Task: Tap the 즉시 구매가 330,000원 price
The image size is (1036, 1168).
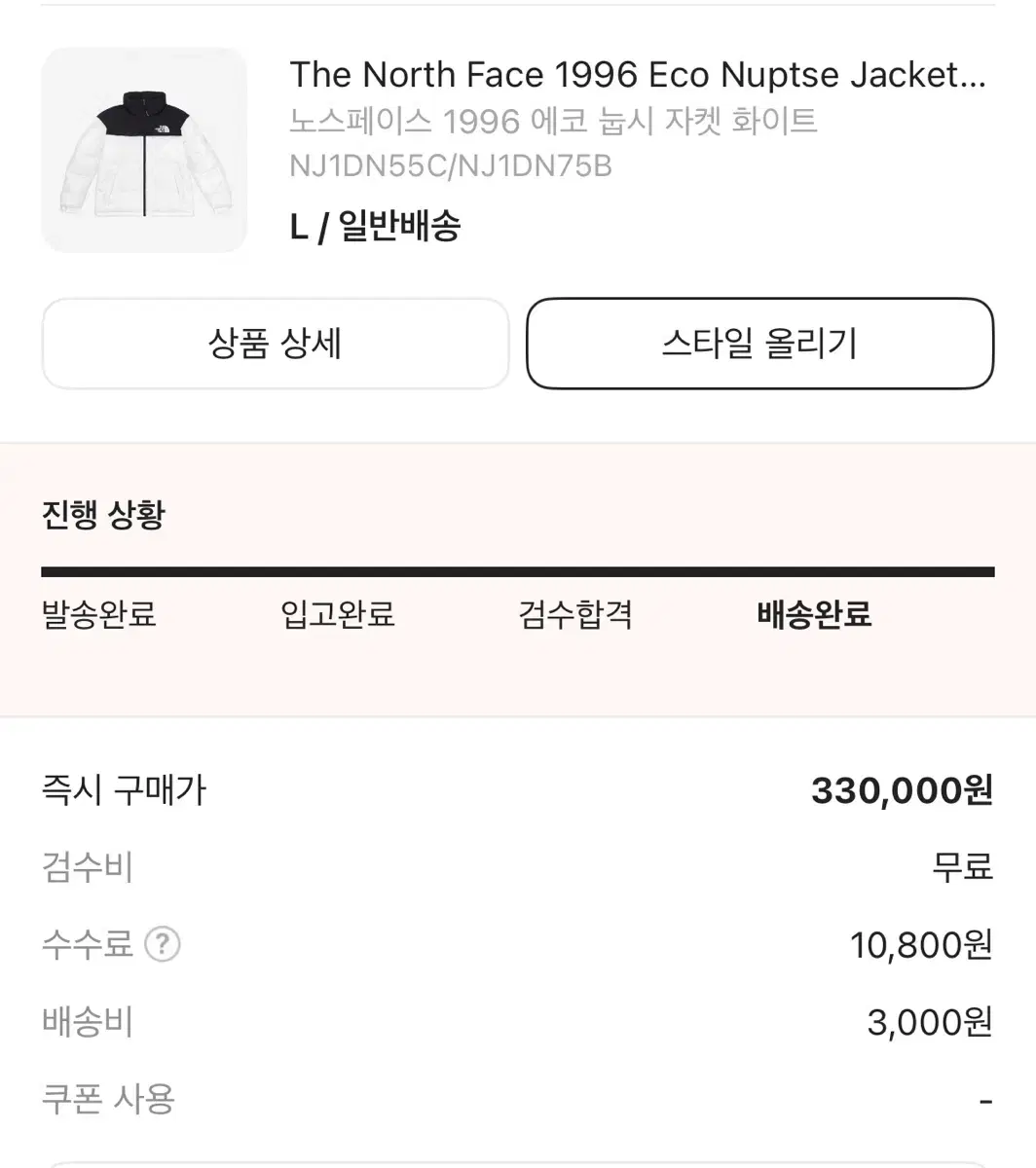Action: point(902,790)
